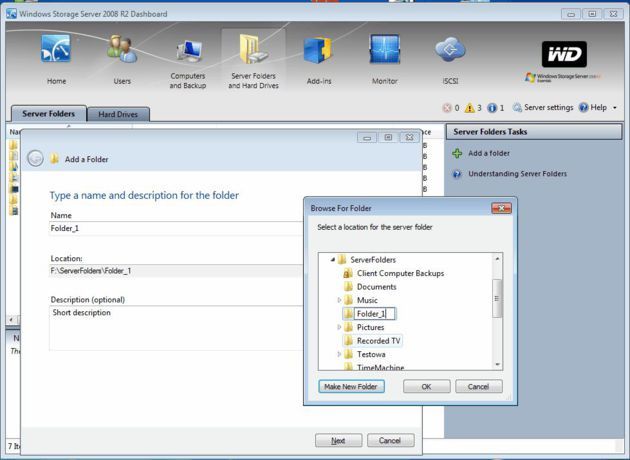Viewport: 630px width, 460px height.
Task: Click the WD logo
Action: coord(564,54)
